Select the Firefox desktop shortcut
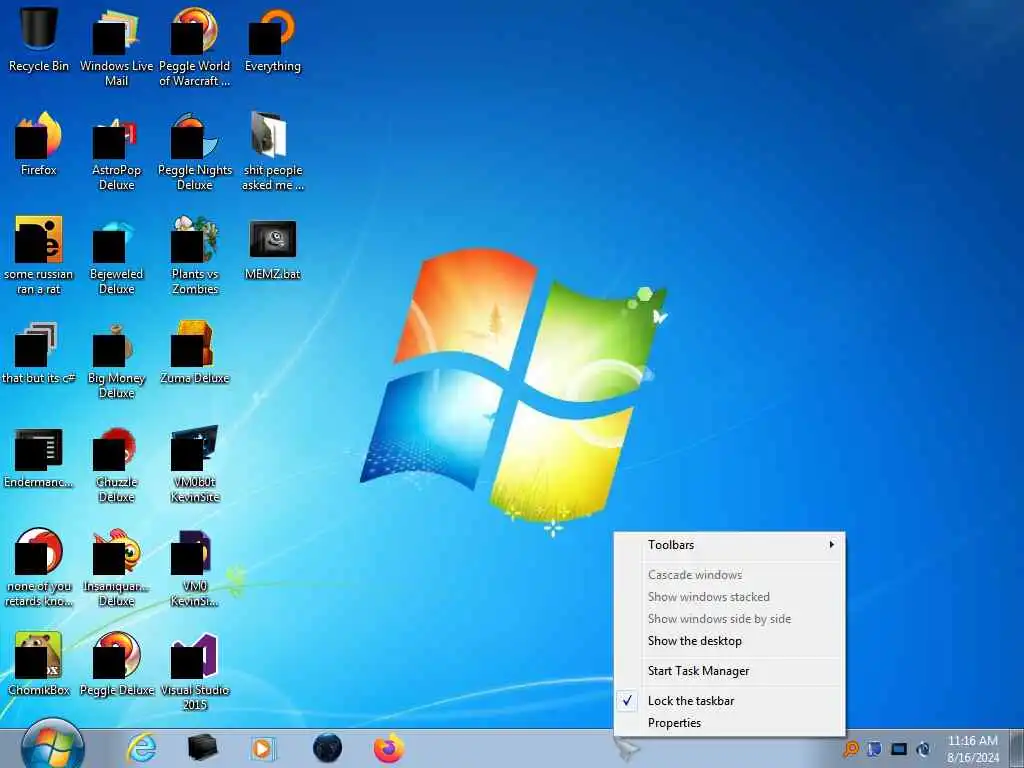The height and width of the screenshot is (768, 1024). [39, 144]
